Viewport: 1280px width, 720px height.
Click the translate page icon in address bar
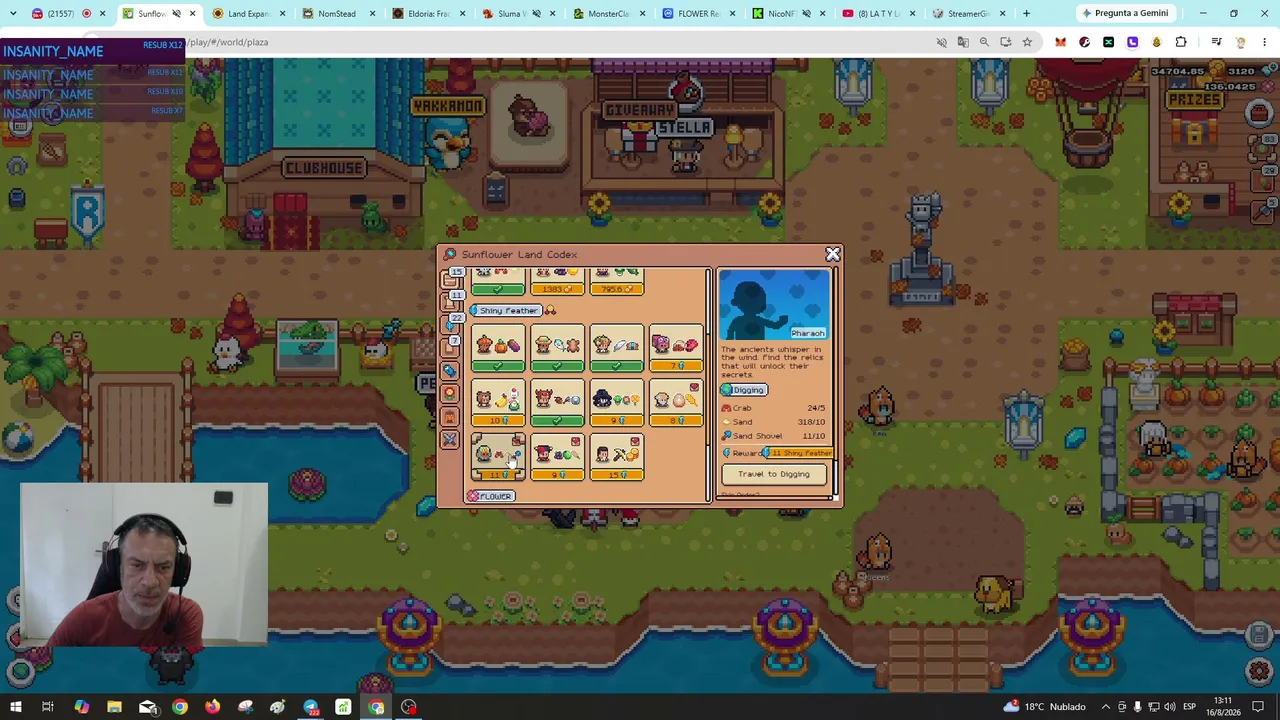pyautogui.click(x=963, y=42)
